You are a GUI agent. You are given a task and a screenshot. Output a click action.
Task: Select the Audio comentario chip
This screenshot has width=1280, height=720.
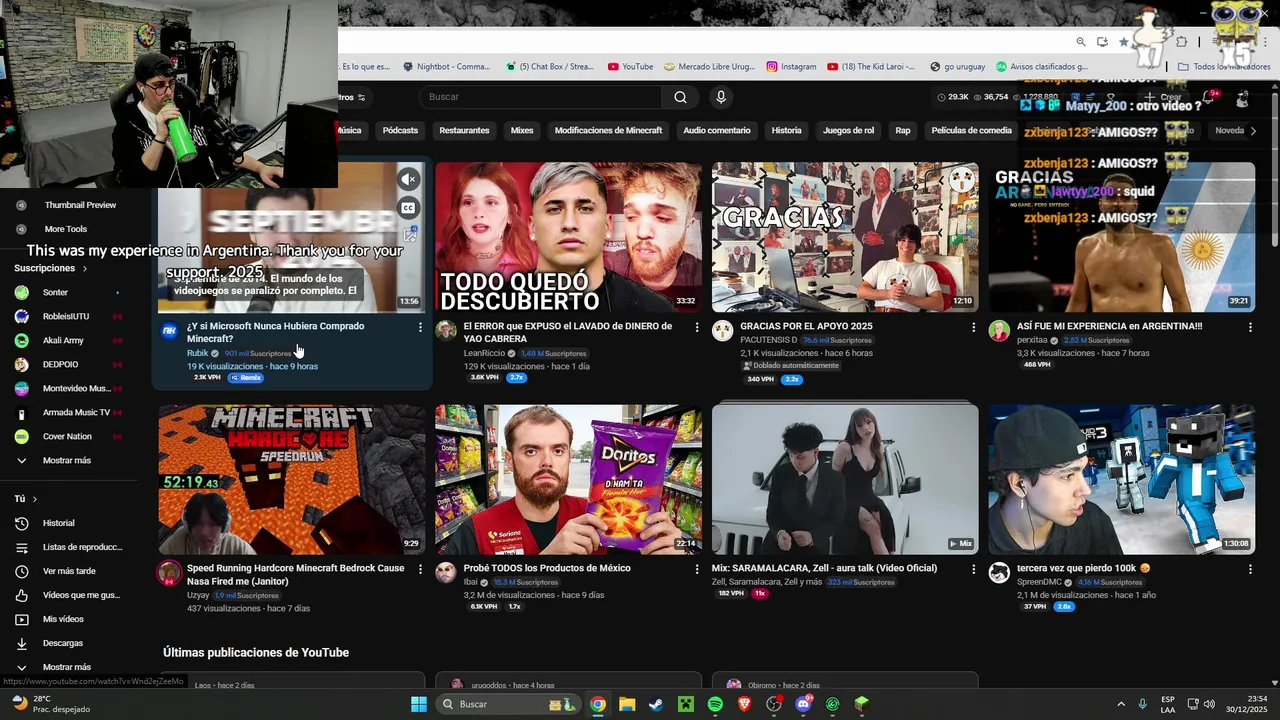pos(717,130)
